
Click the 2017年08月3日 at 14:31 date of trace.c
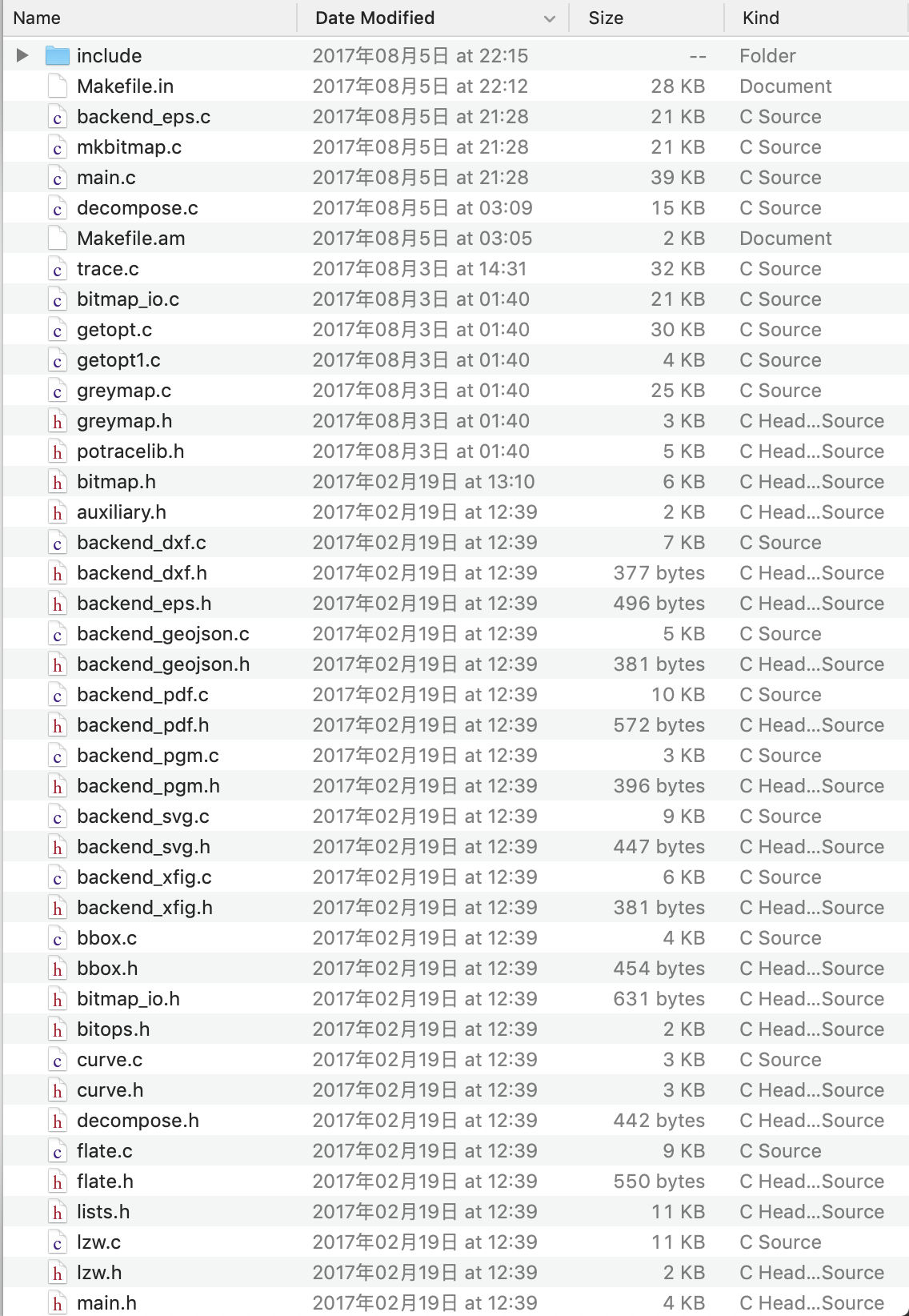(420, 269)
